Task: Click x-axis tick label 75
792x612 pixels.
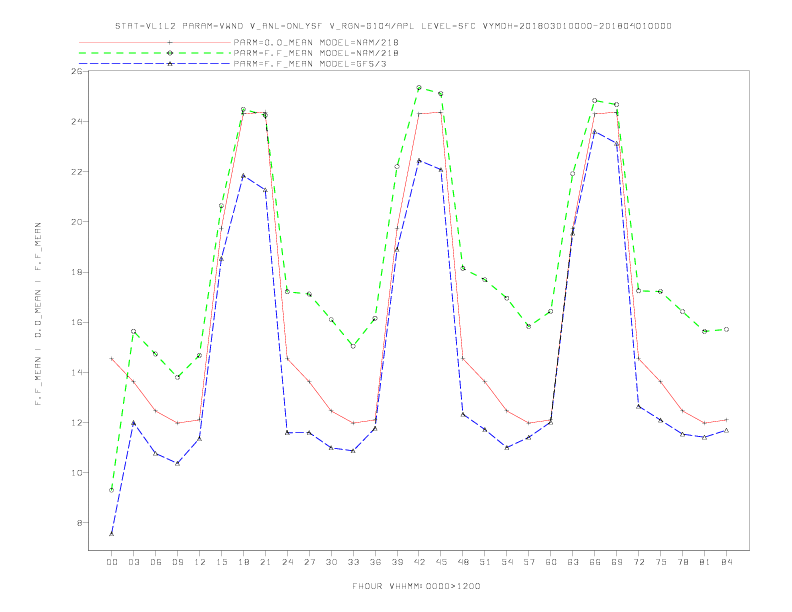Action: (661, 562)
